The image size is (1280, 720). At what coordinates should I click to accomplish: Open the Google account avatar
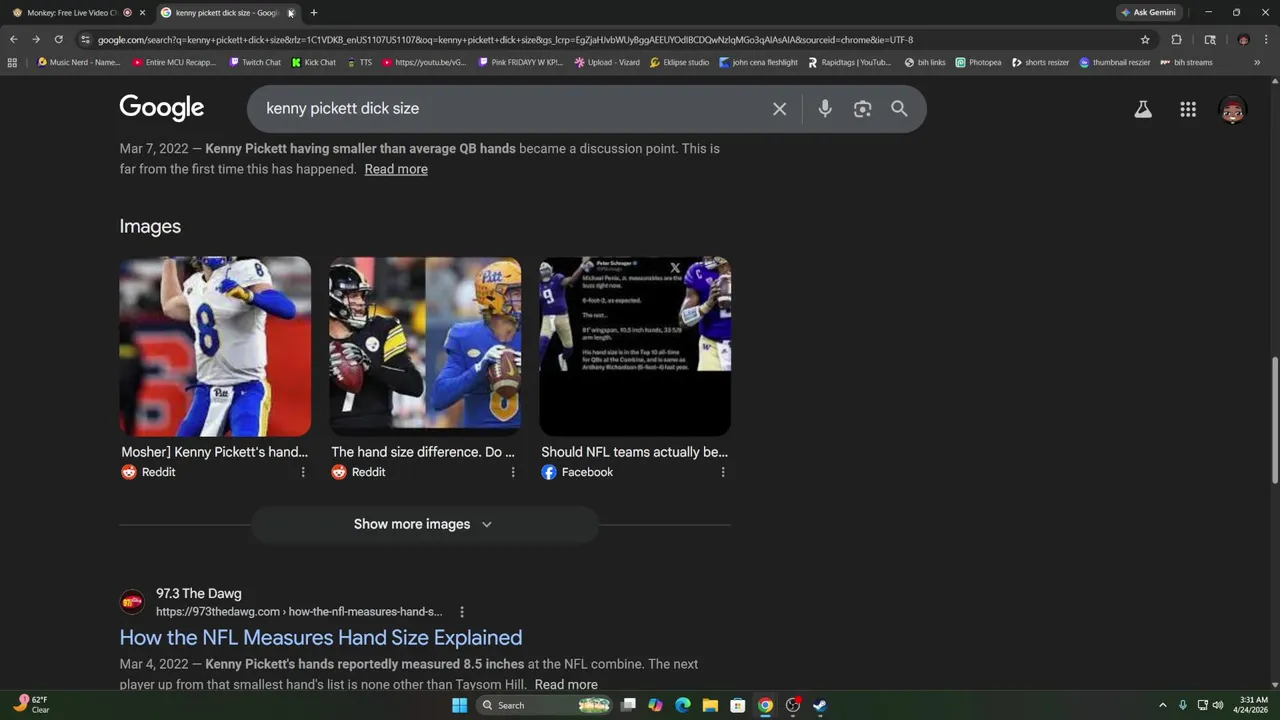(x=1233, y=110)
